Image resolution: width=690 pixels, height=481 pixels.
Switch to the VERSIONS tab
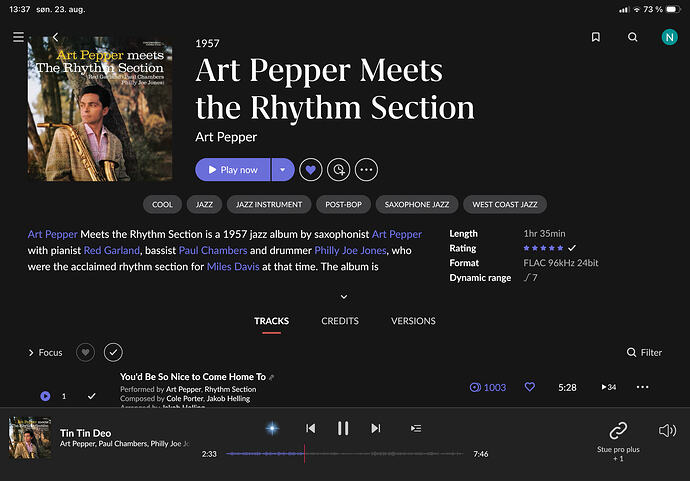[413, 321]
